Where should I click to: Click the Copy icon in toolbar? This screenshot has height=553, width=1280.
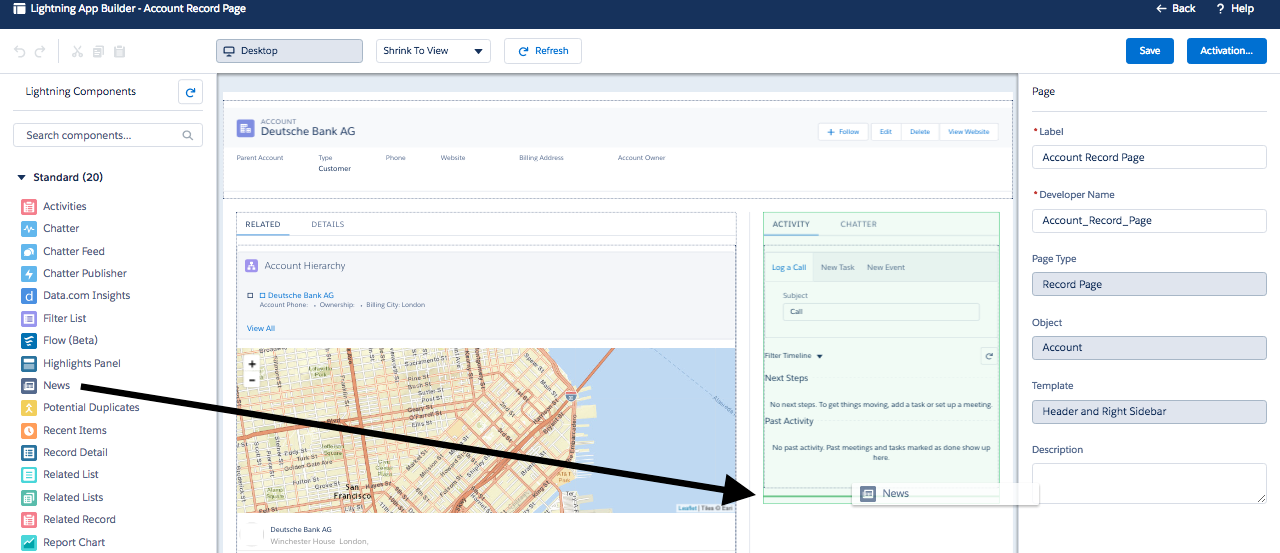99,51
